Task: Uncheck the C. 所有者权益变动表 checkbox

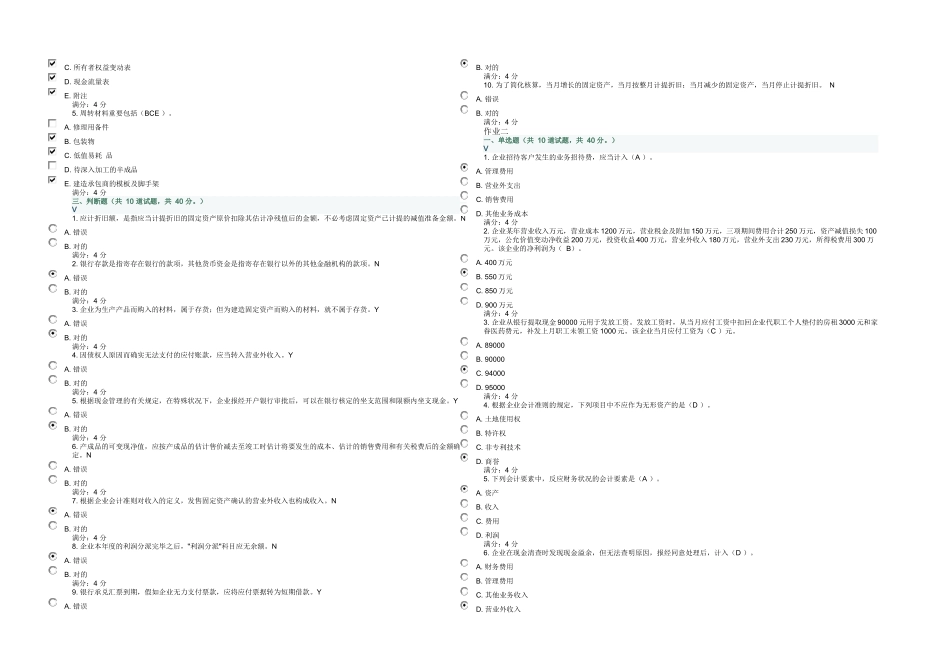Action: point(52,64)
